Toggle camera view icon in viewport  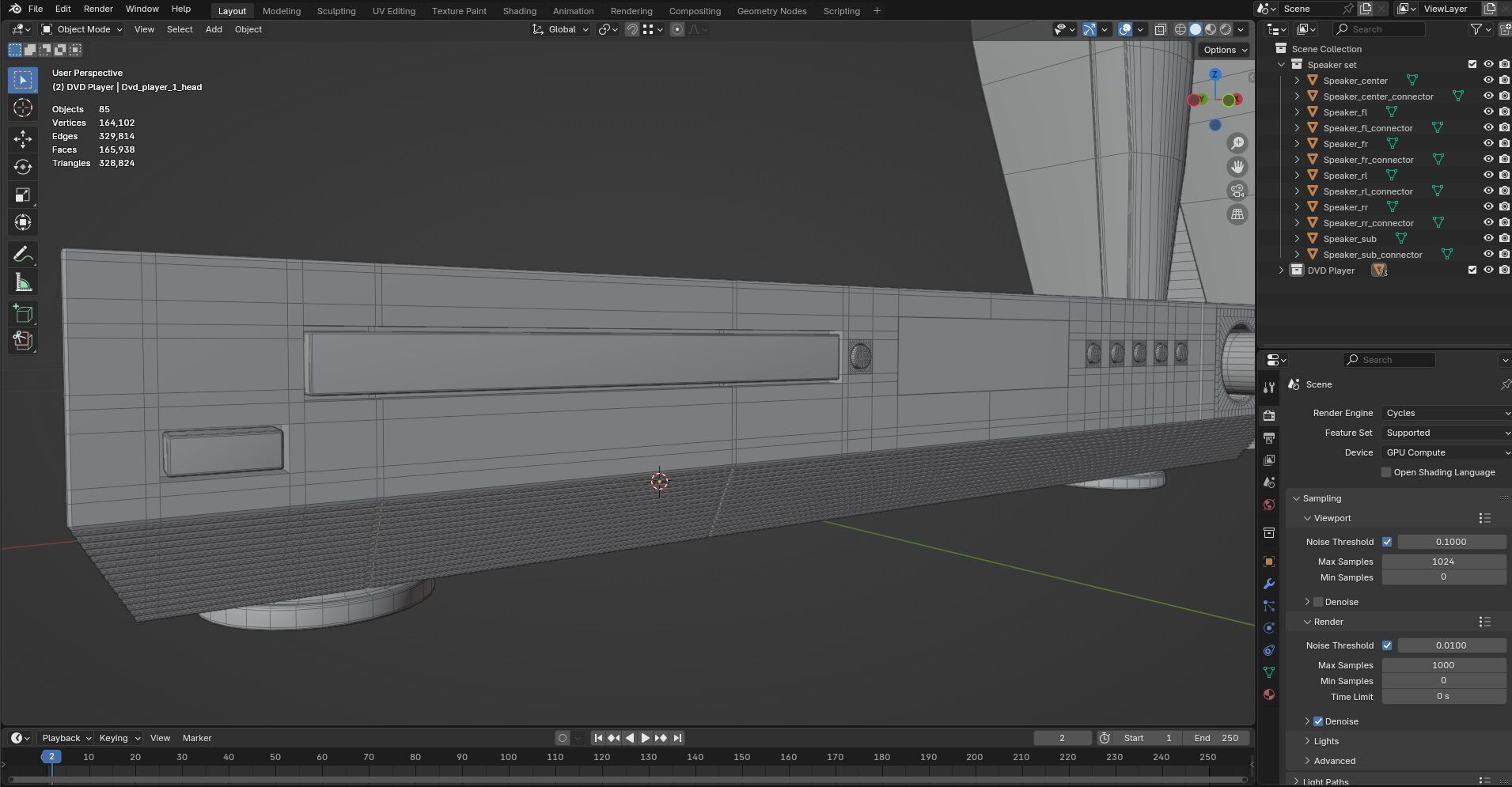coord(1237,191)
